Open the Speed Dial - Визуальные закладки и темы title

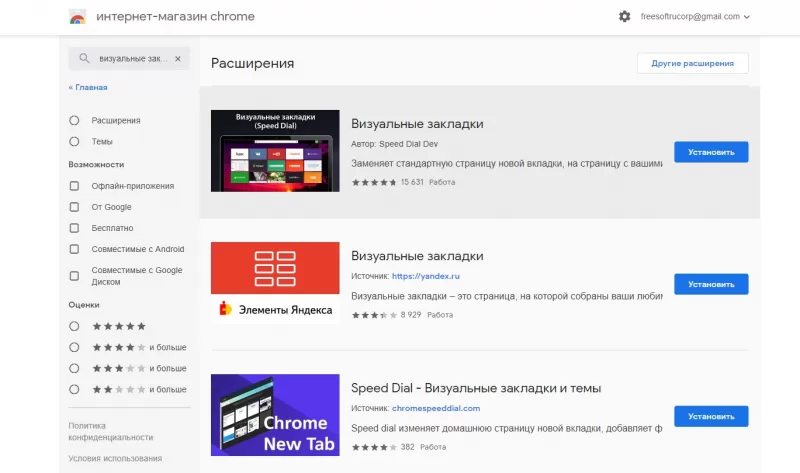[476, 388]
